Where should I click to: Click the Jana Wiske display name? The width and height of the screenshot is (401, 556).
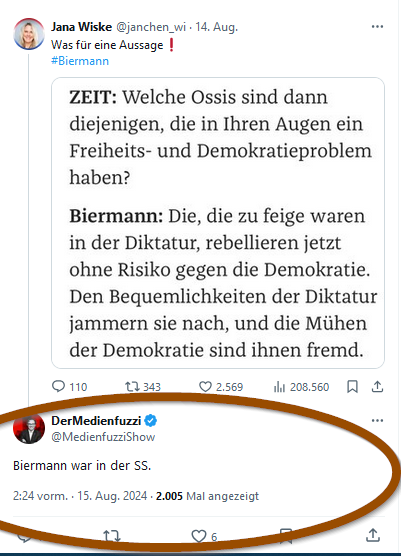(x=81, y=27)
